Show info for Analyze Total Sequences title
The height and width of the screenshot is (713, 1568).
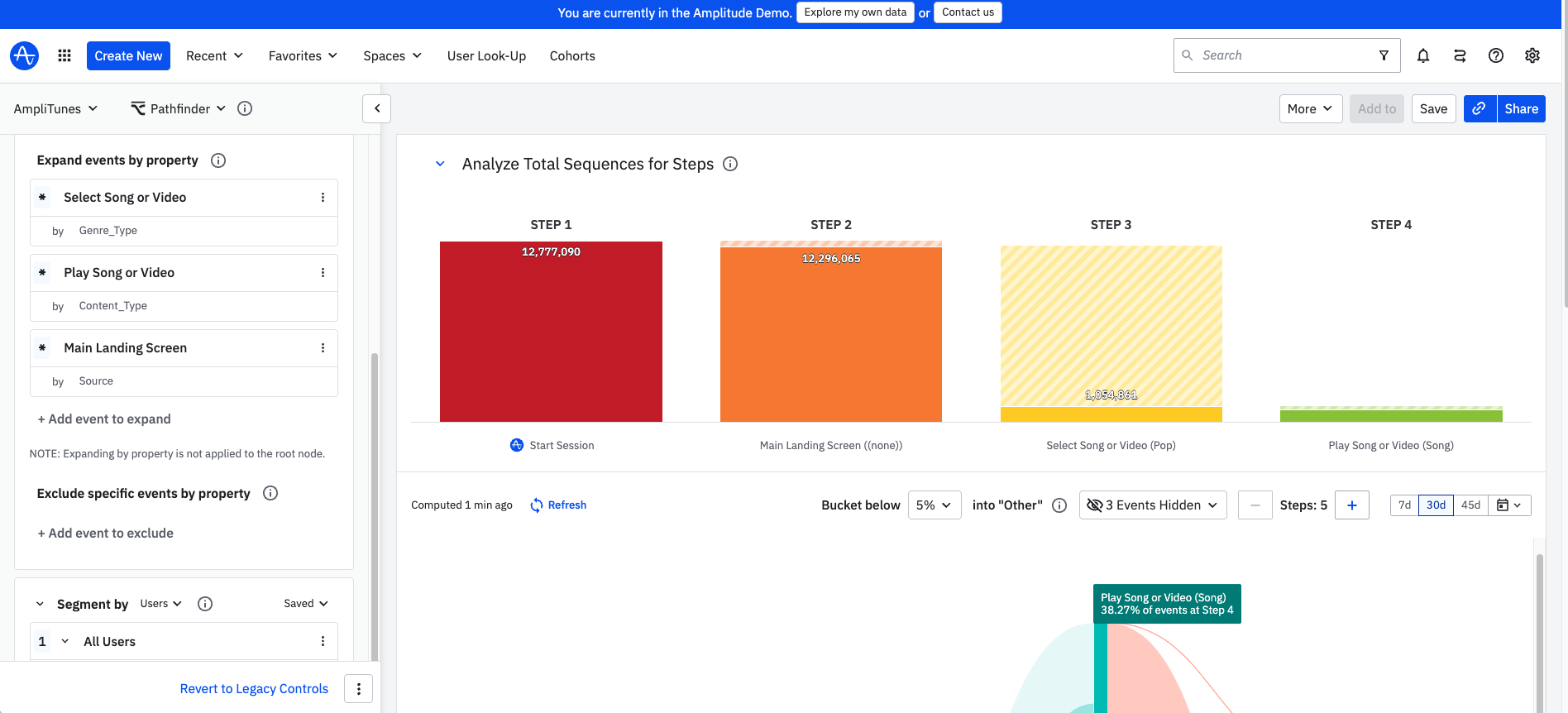[730, 164]
